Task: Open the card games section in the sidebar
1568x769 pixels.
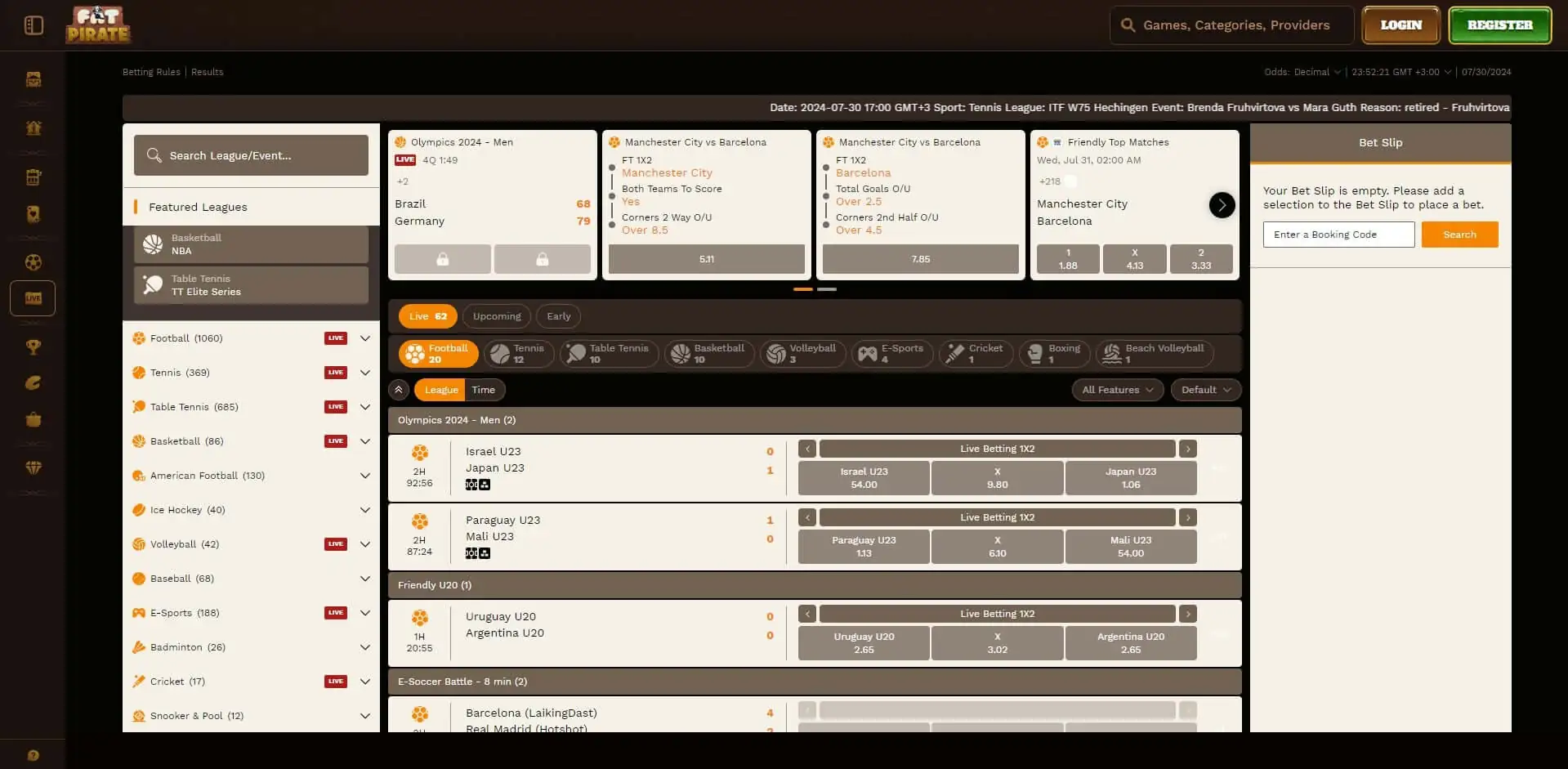Action: (x=33, y=213)
